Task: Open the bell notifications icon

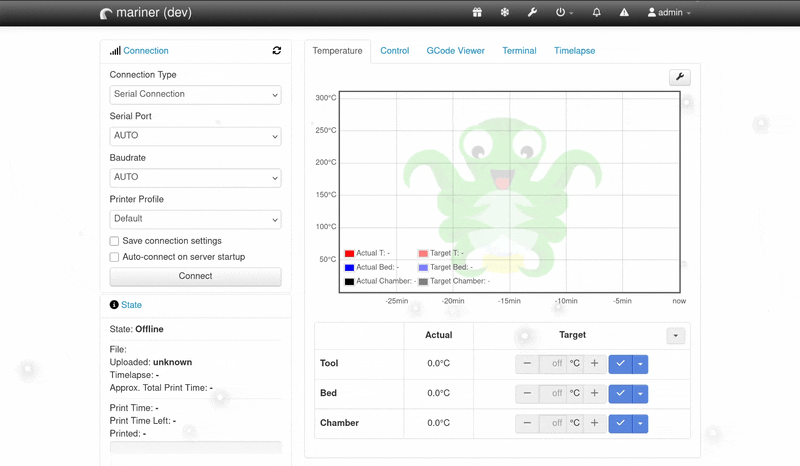Action: point(597,13)
